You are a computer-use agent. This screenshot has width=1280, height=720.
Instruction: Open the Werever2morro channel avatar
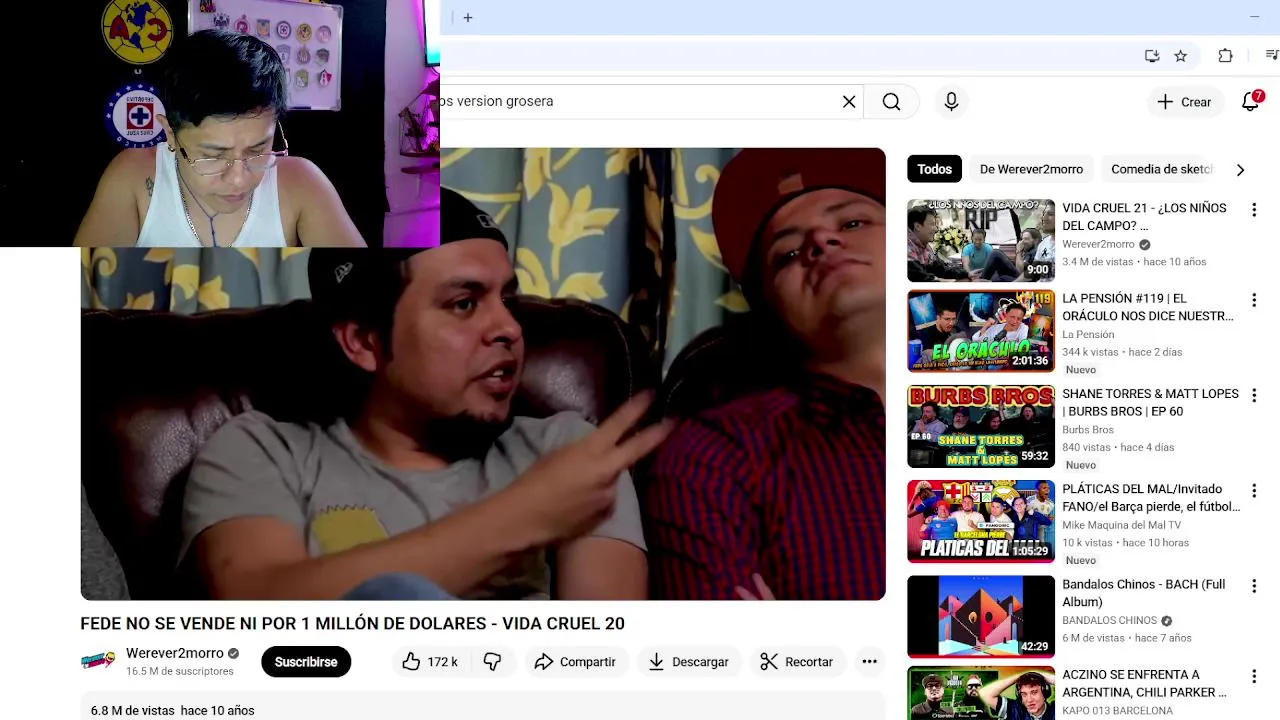[x=98, y=661]
